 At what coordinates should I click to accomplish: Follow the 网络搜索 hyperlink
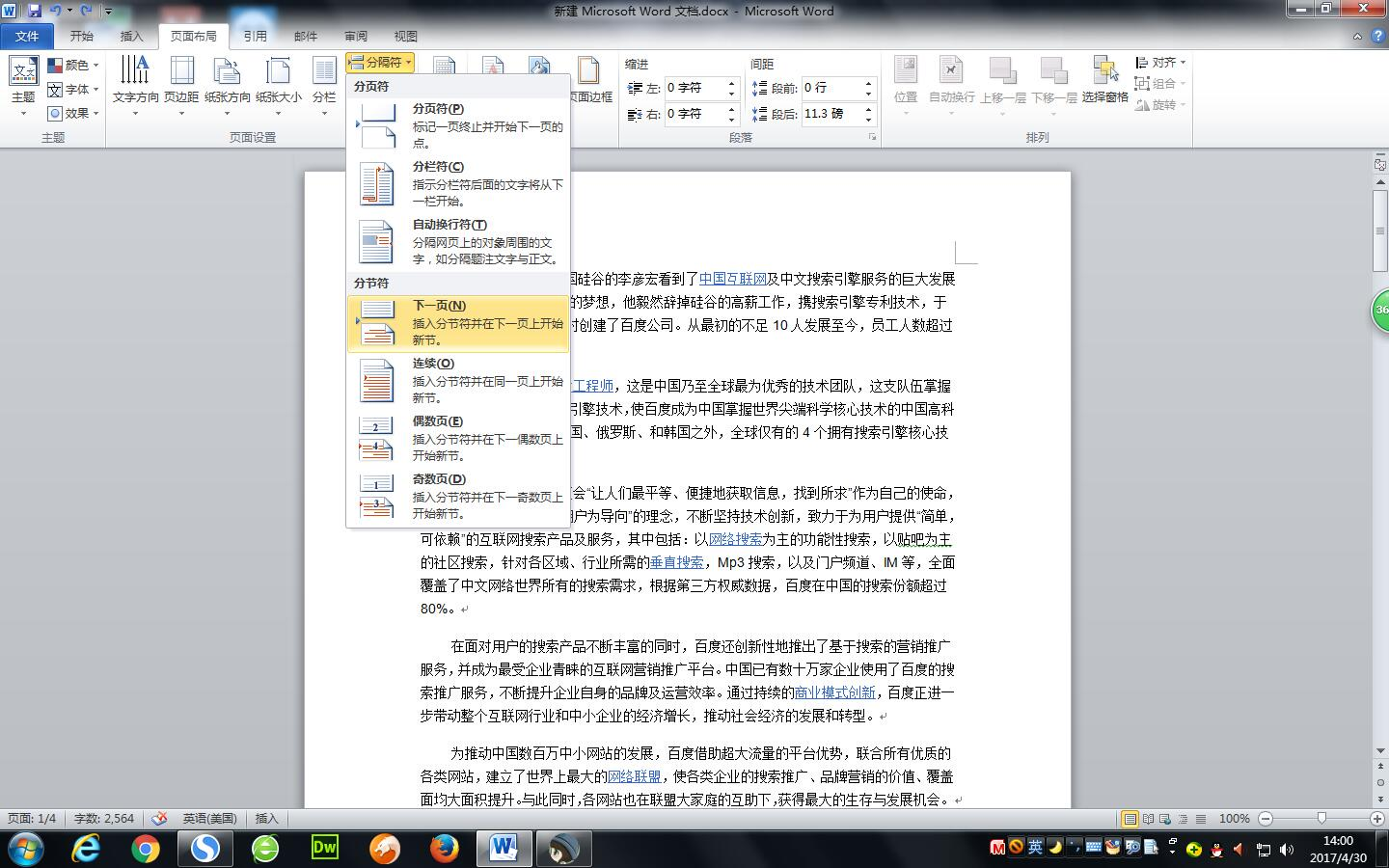(735, 539)
